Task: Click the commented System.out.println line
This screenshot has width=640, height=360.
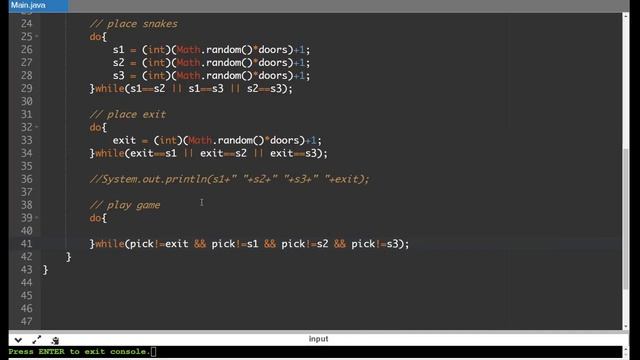Action: point(229,179)
